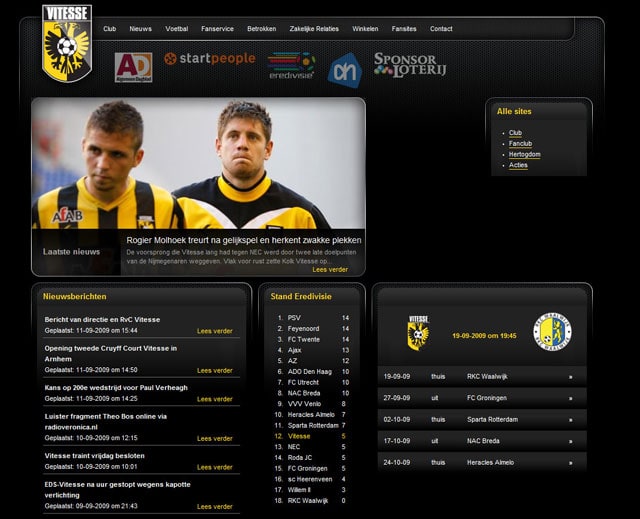This screenshot has width=640, height=519.
Task: Select PSV row in Stand Eredivisie
Action: click(x=312, y=318)
